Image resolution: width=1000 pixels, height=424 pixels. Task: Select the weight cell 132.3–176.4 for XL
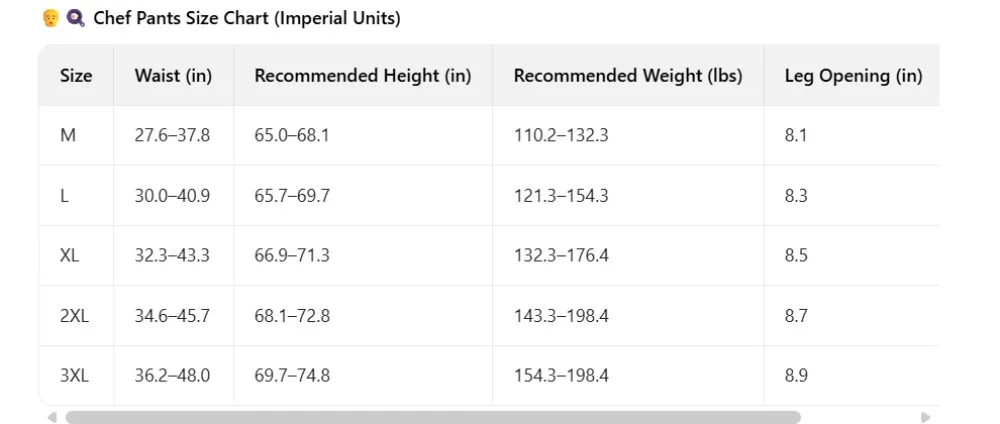tap(561, 256)
